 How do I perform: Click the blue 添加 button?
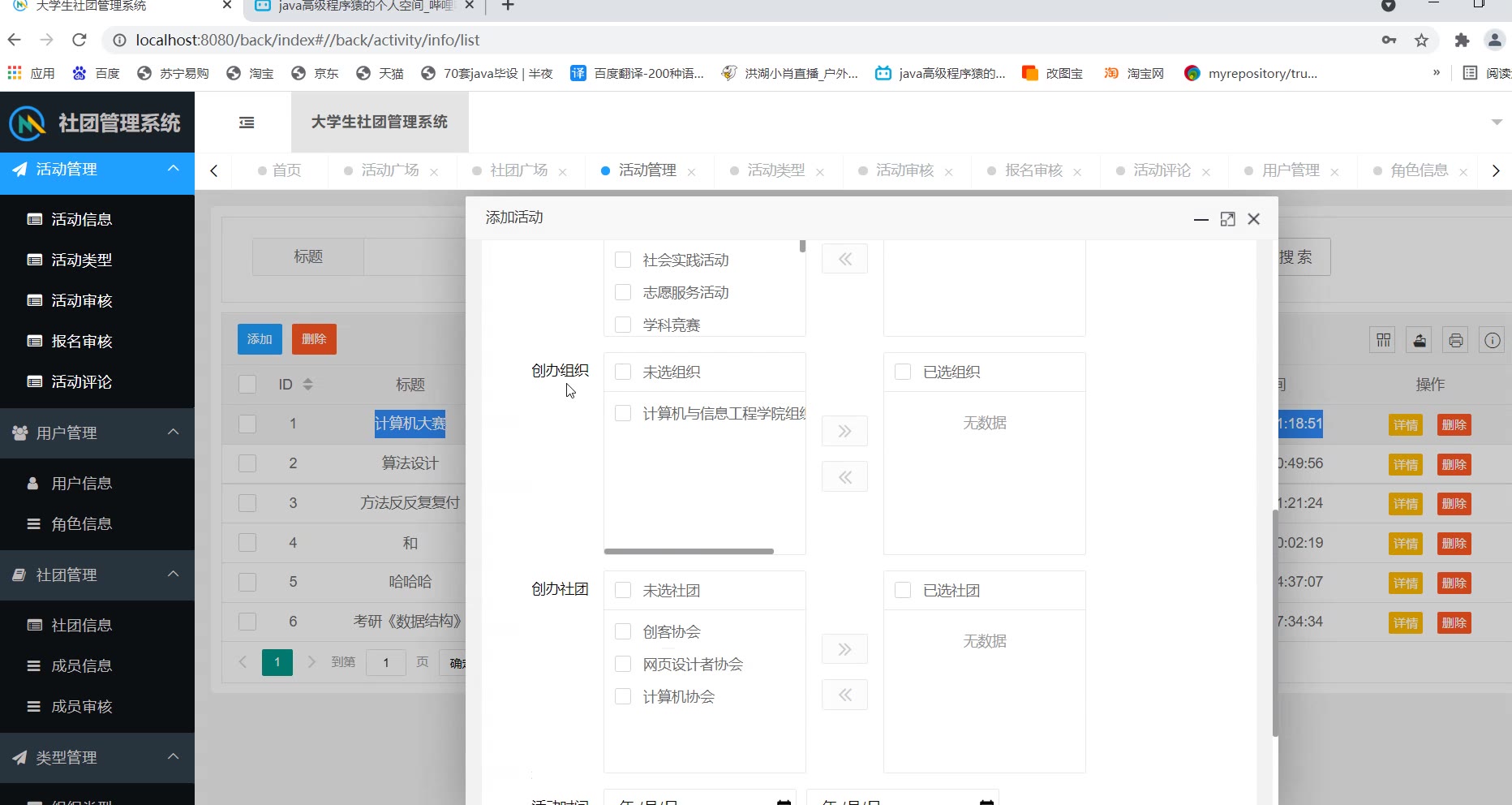[260, 339]
